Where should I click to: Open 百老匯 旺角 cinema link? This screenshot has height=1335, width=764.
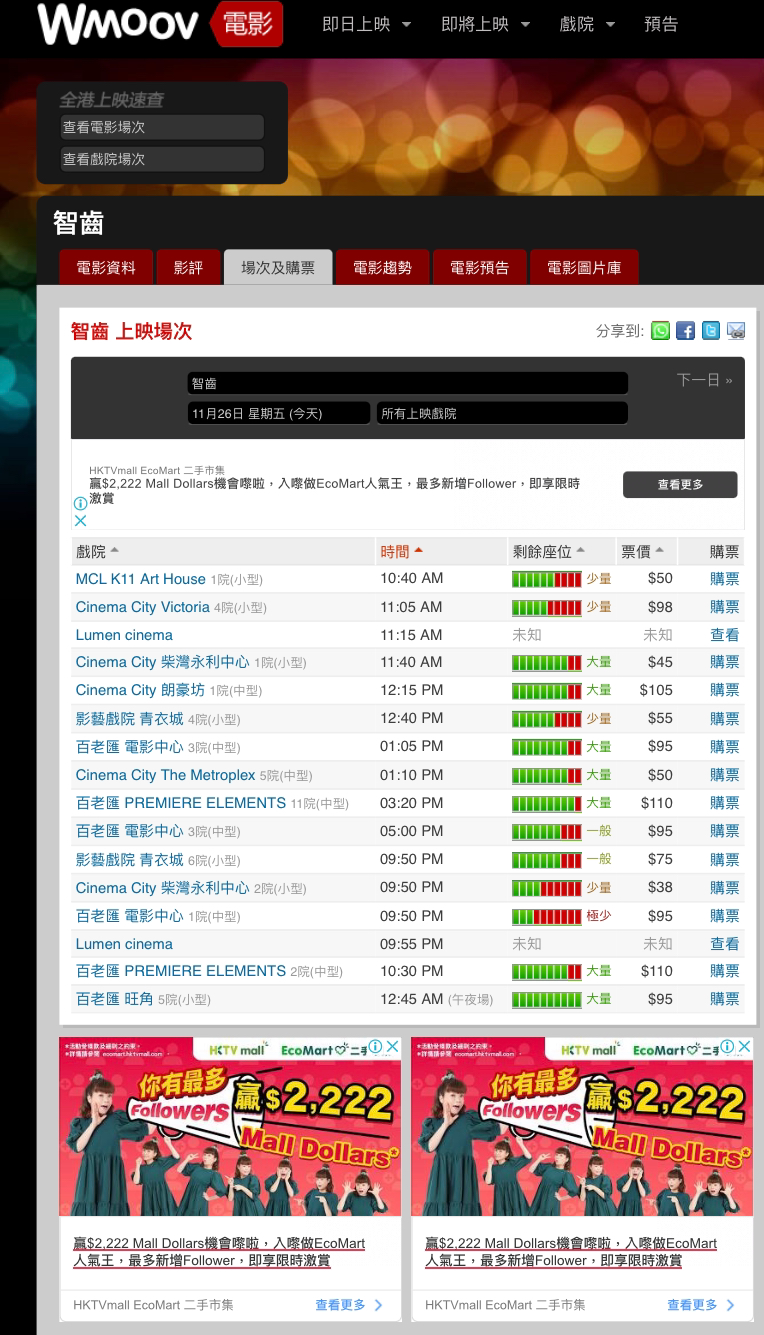[x=114, y=999]
